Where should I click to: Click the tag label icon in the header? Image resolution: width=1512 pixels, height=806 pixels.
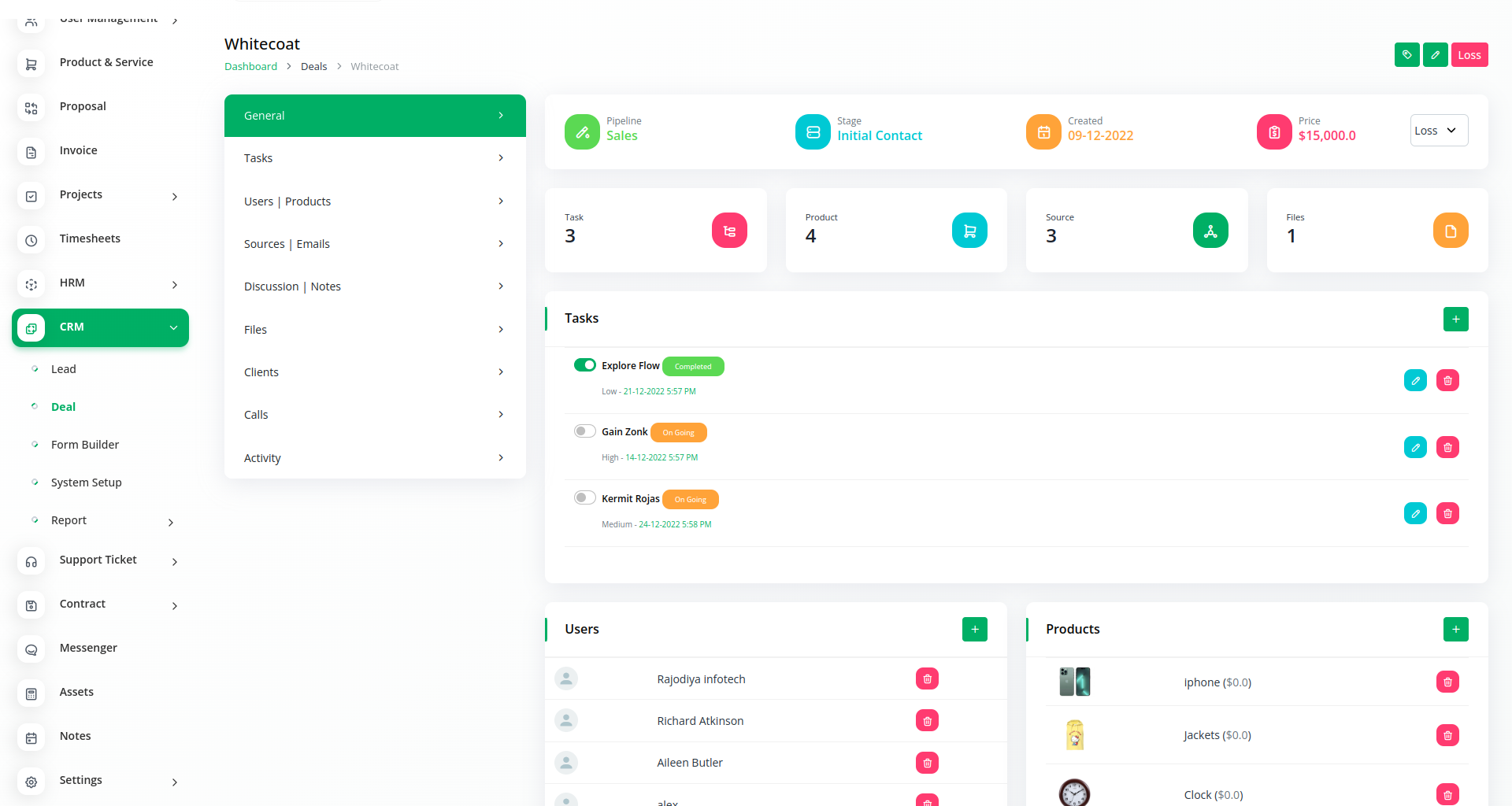[1406, 55]
